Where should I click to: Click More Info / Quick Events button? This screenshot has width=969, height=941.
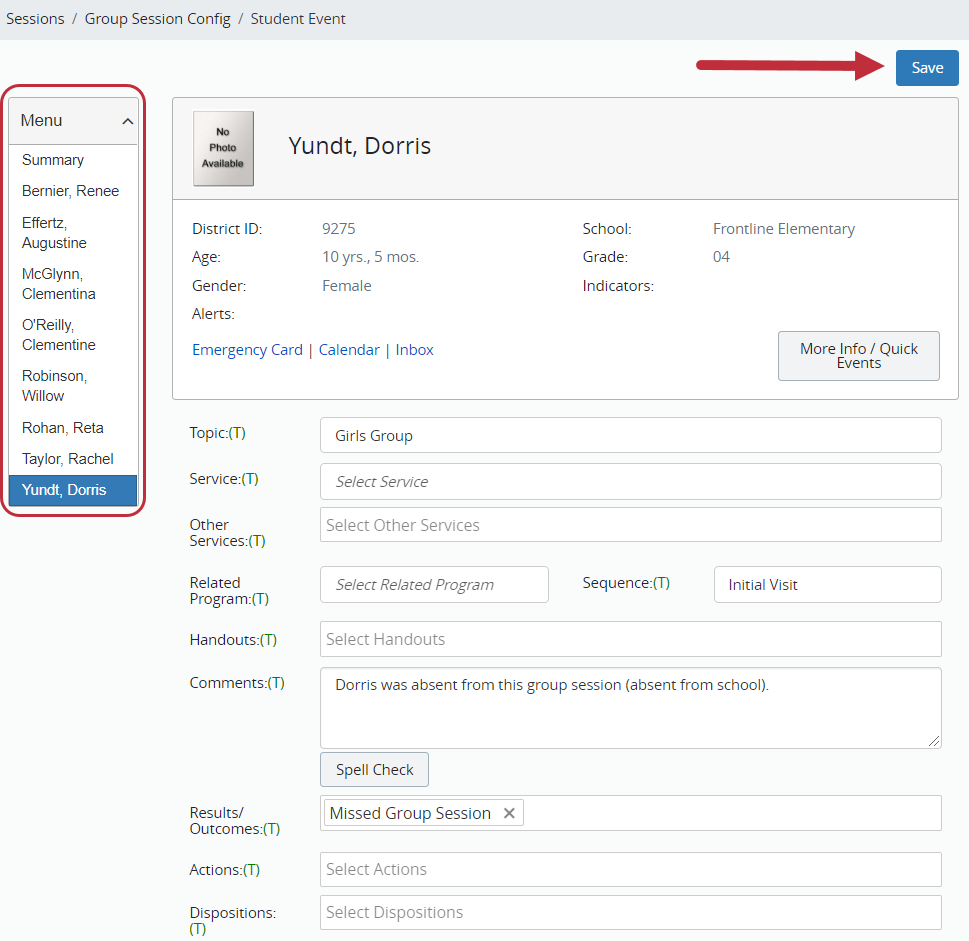(858, 356)
